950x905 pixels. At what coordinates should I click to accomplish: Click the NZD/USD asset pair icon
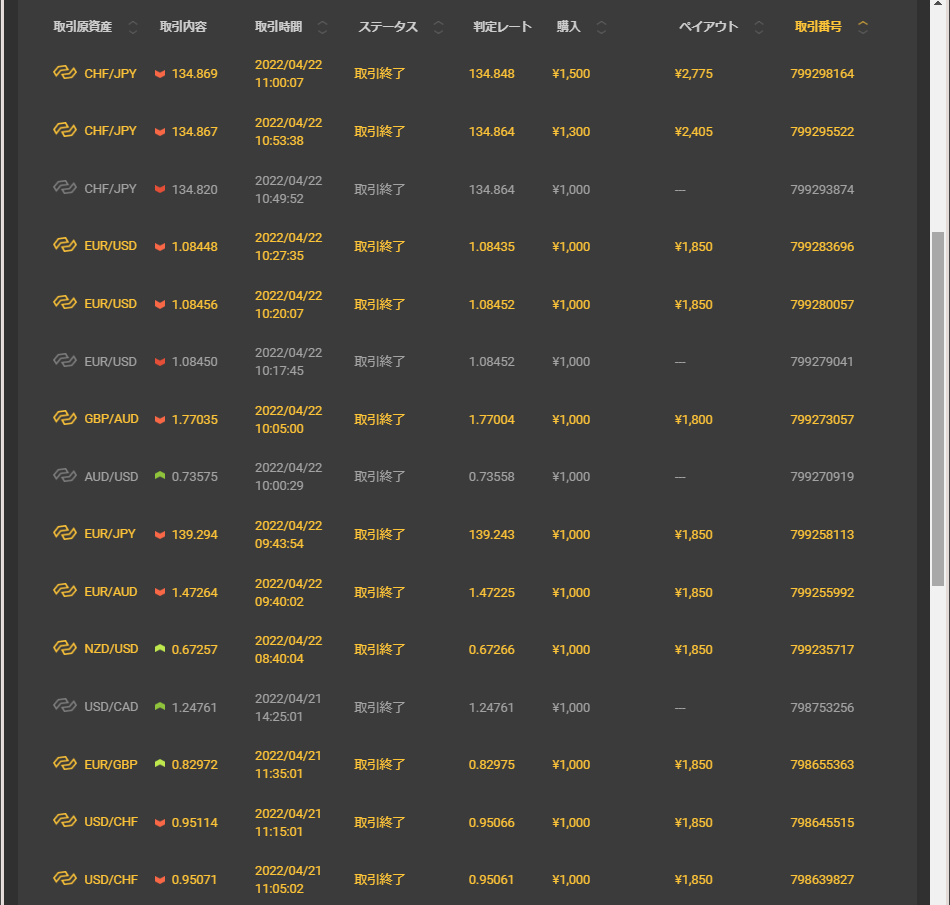click(65, 649)
